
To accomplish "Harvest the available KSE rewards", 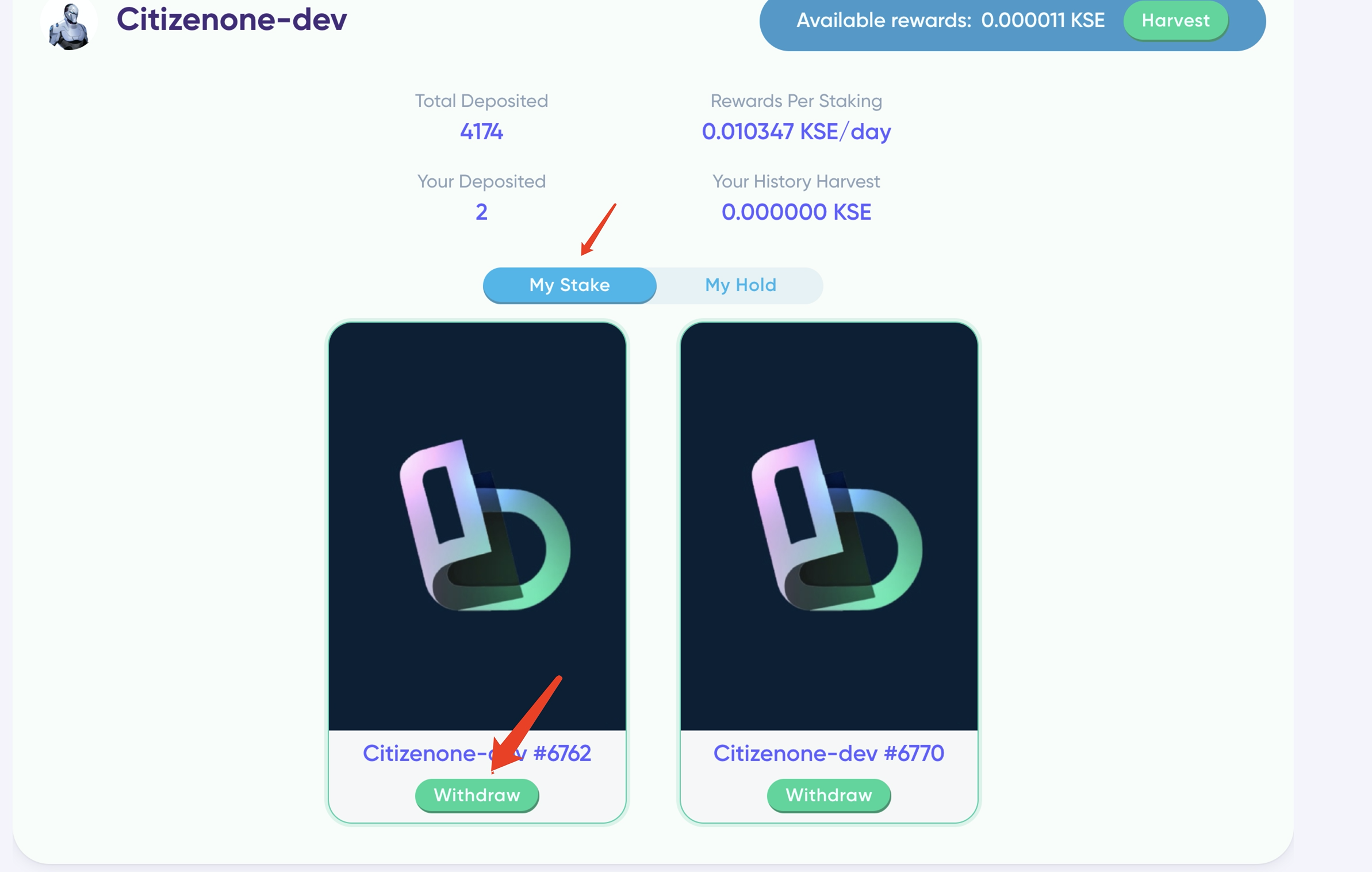I will pyautogui.click(x=1175, y=21).
